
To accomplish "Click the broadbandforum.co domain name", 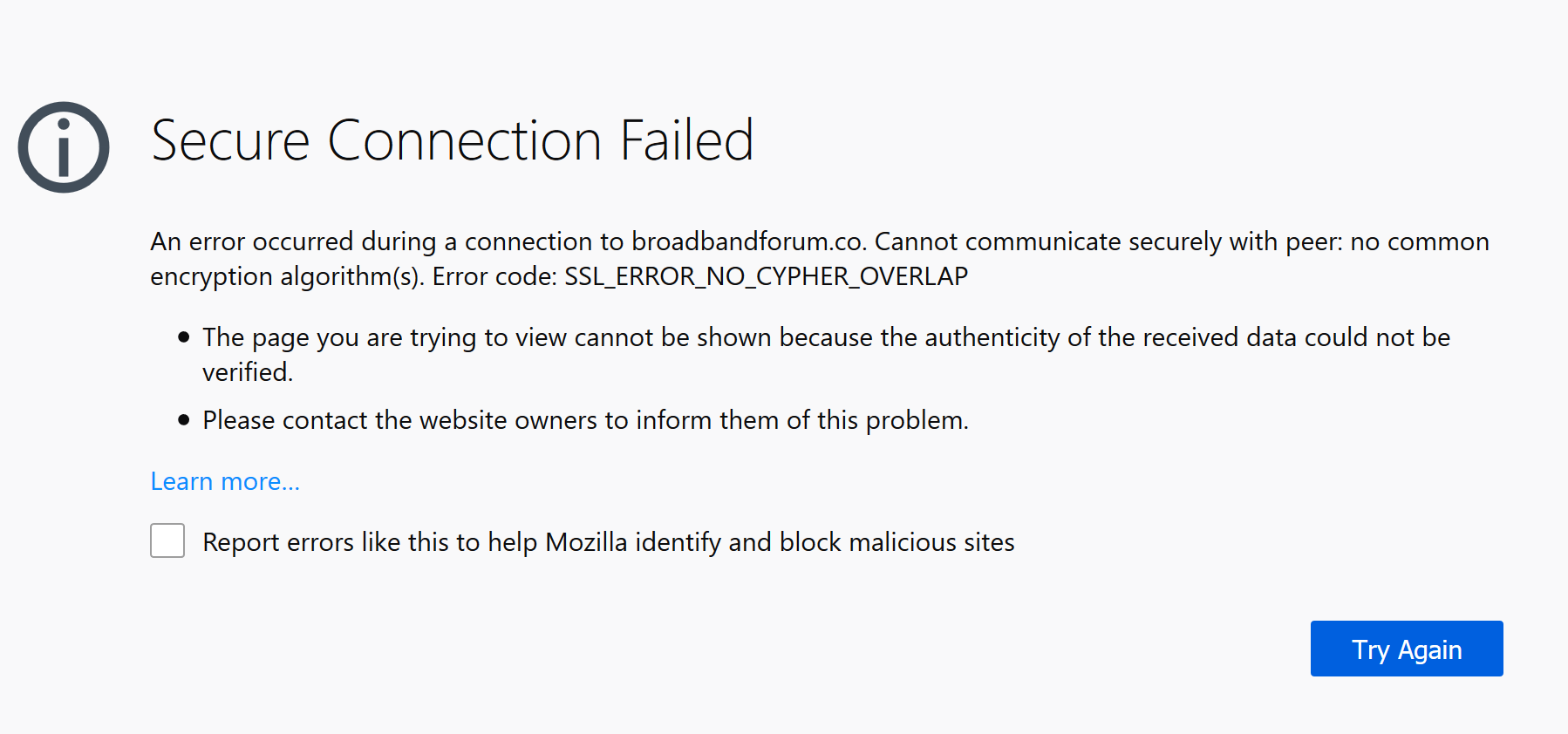I will coord(747,241).
